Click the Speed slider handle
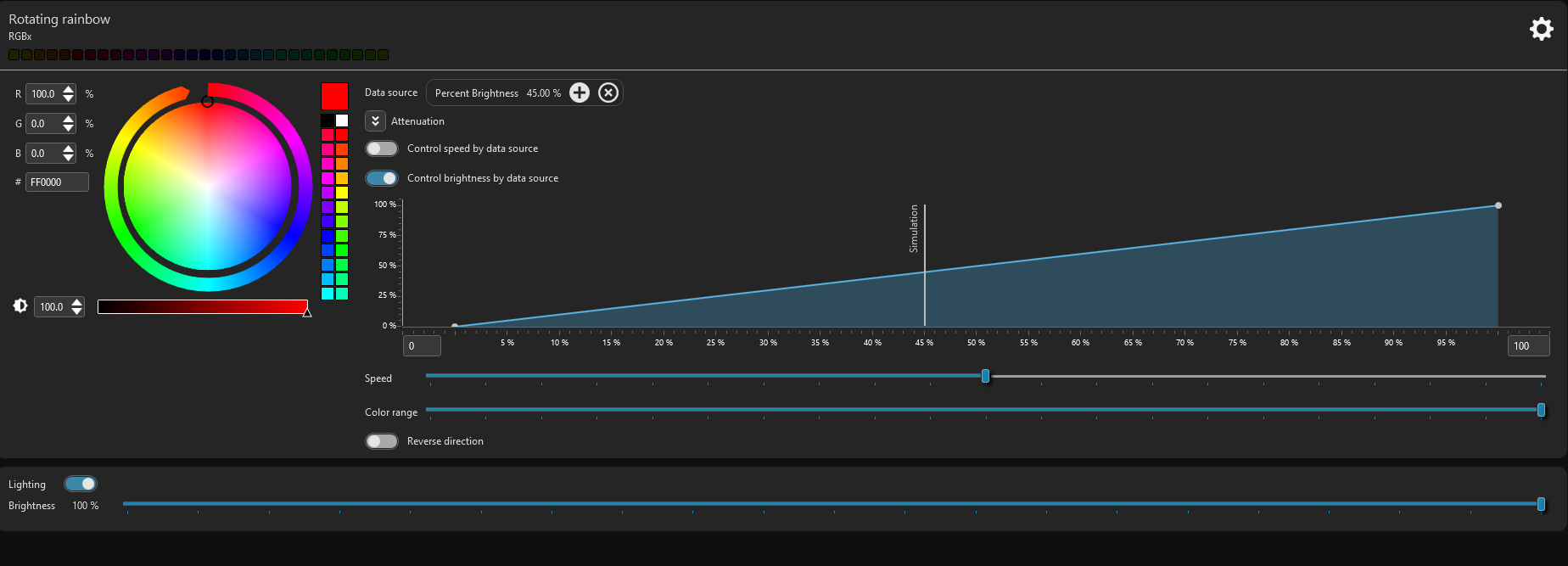 tap(985, 376)
